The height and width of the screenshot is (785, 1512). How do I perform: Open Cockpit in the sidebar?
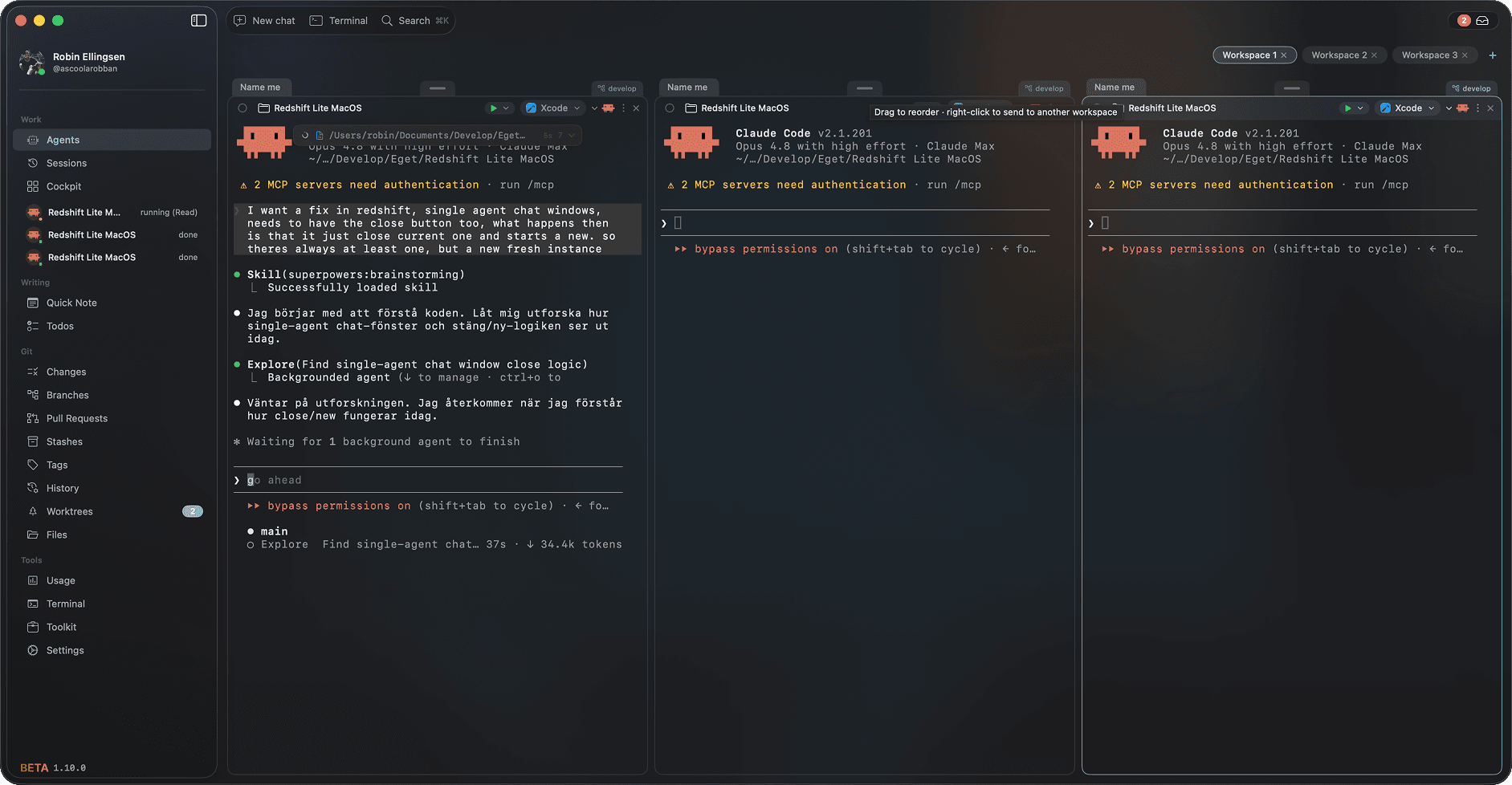pos(112,186)
